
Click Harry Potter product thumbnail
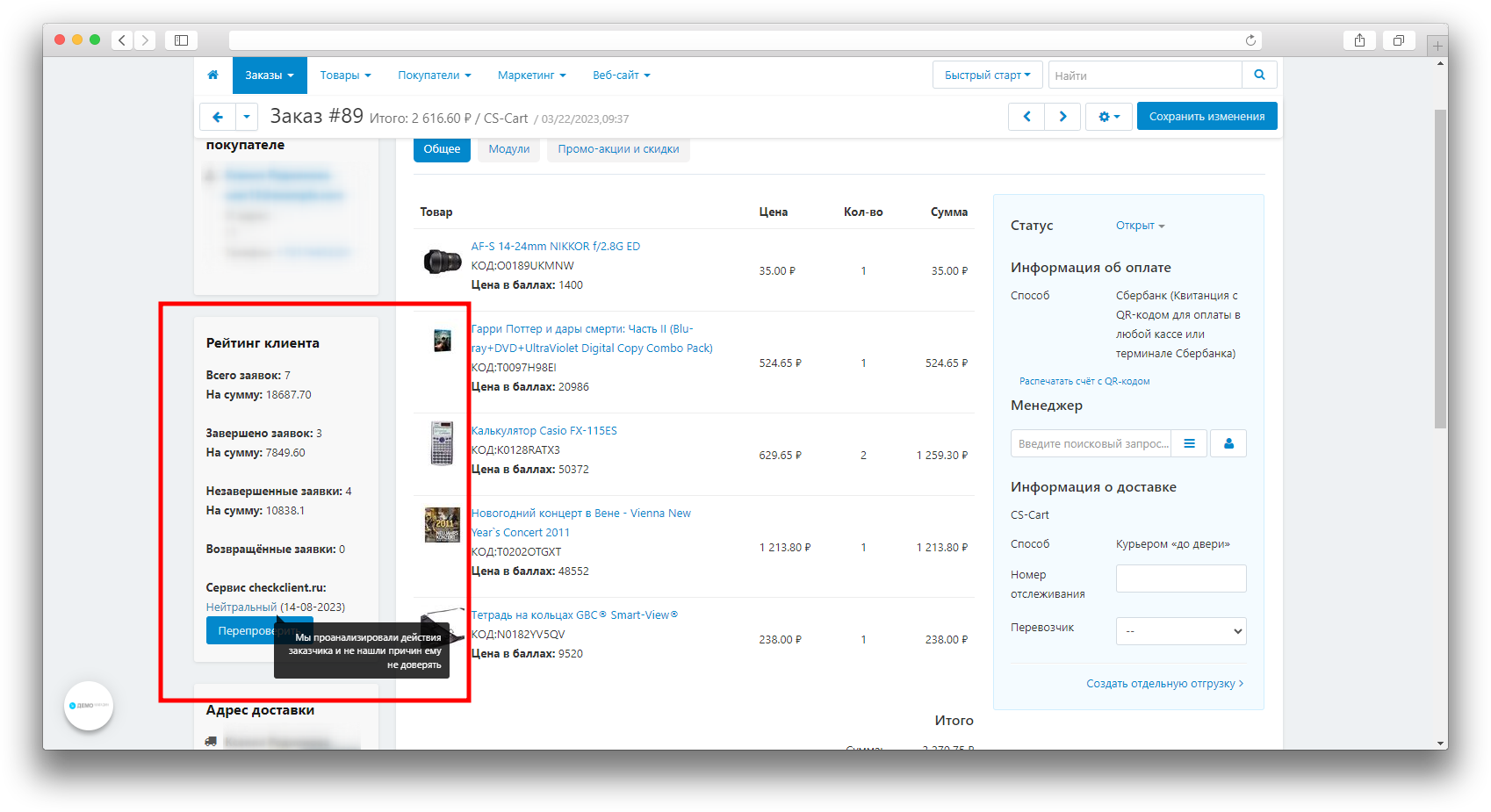coord(443,341)
